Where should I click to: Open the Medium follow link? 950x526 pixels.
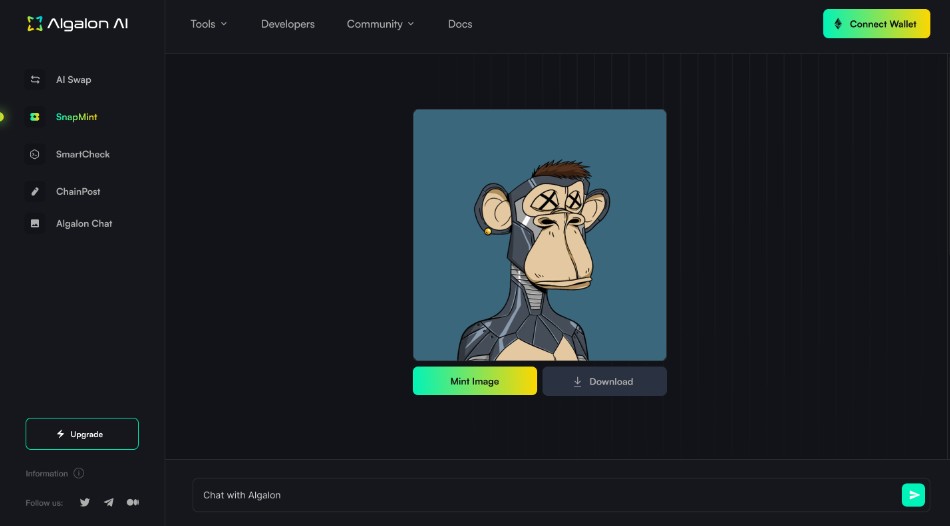[x=133, y=502]
